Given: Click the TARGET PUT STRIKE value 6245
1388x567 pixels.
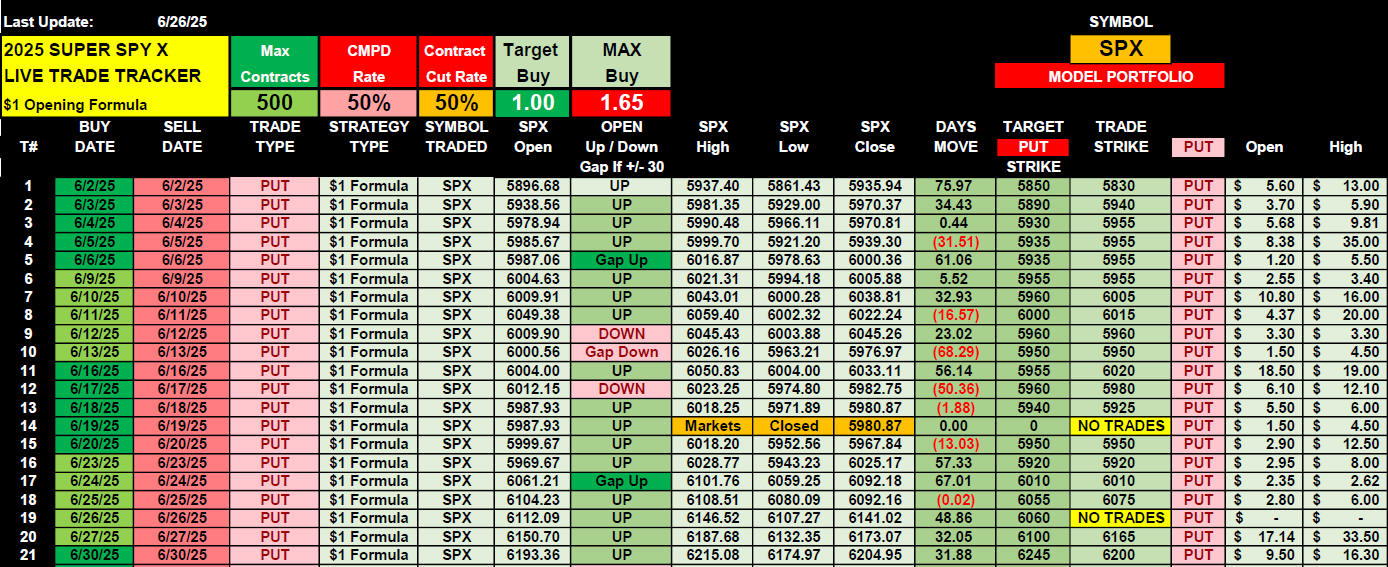Looking at the screenshot, I should tap(1033, 555).
